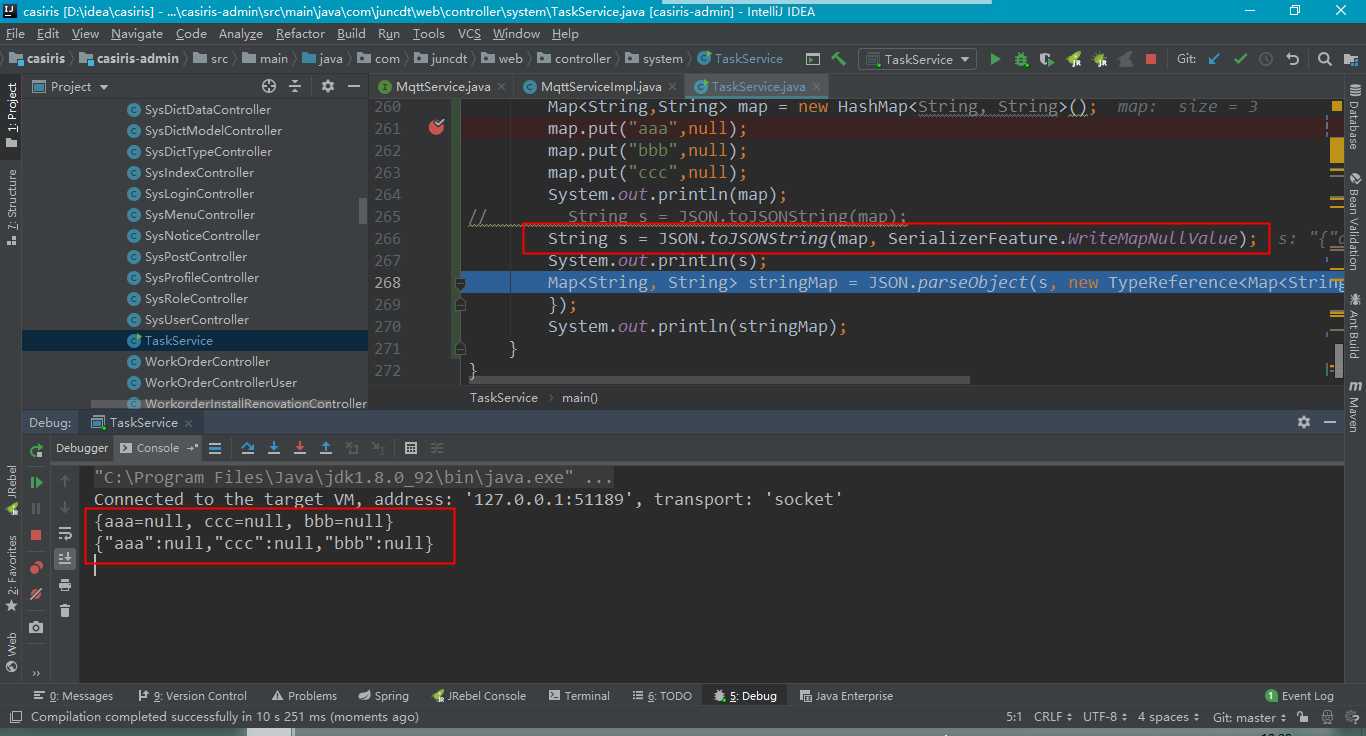
Task: Click the Build project hammer icon
Action: point(838,59)
